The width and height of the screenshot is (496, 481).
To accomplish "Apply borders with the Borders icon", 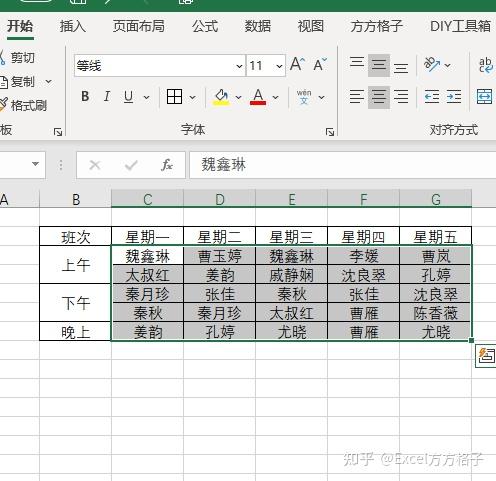I will click(174, 97).
